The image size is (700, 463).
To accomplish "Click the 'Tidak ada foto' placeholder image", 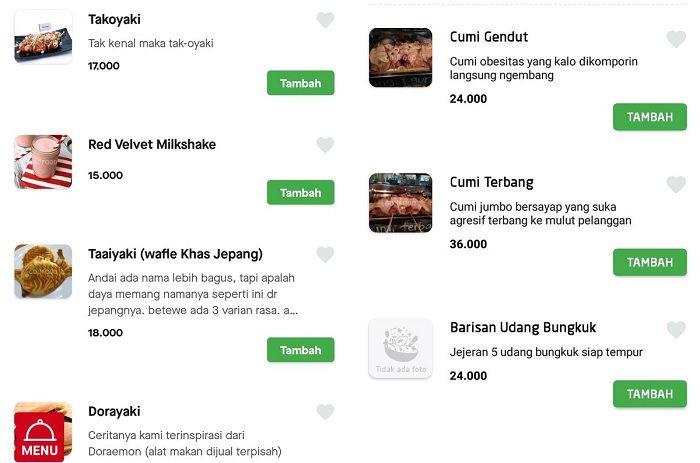I will 400,348.
